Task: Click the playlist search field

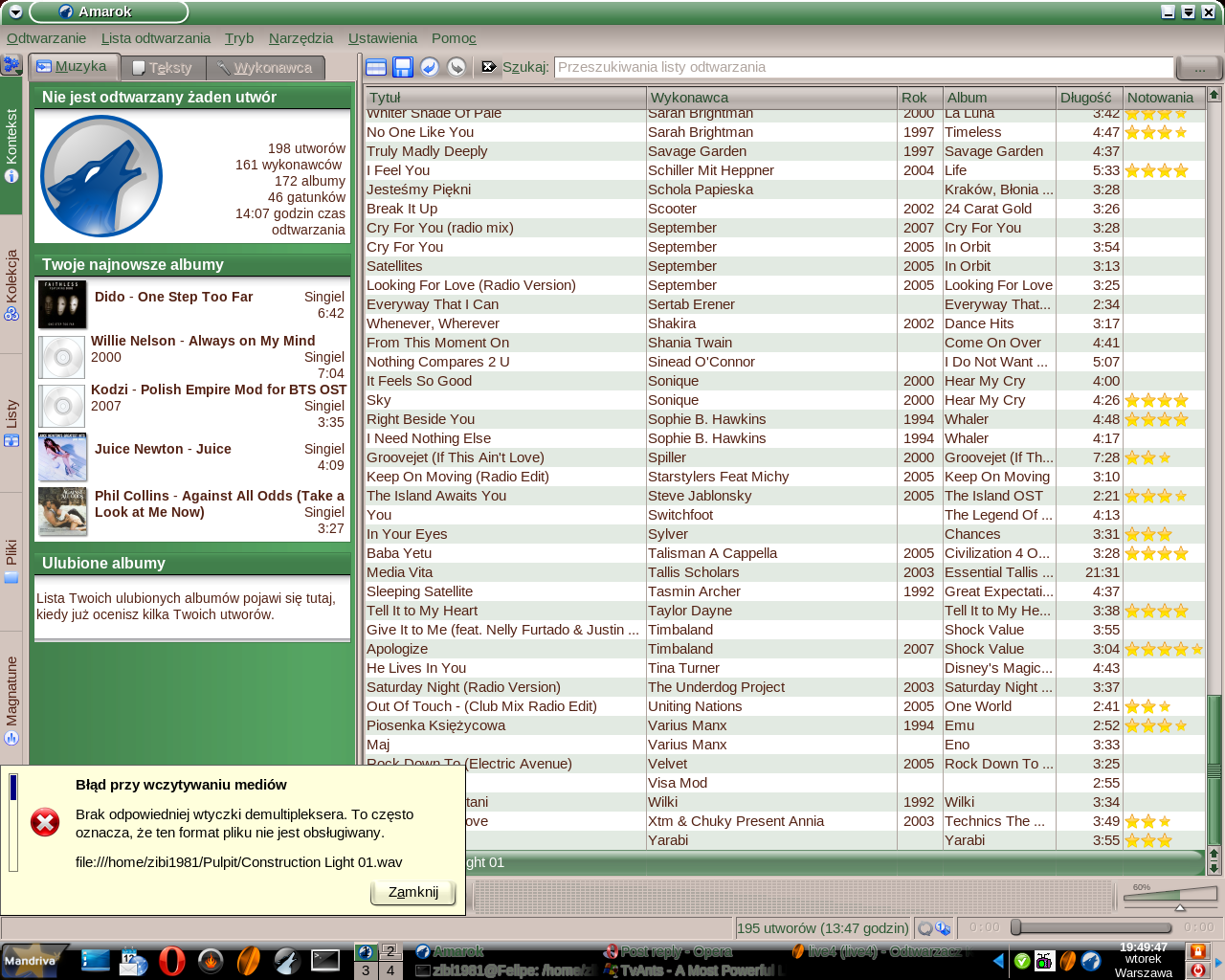Action: pos(863,67)
